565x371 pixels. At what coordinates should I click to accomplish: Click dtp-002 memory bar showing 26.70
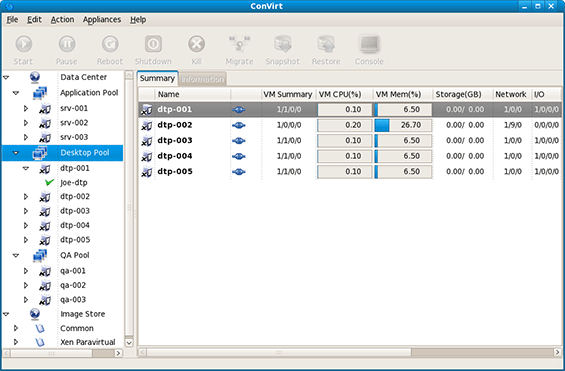(403, 125)
